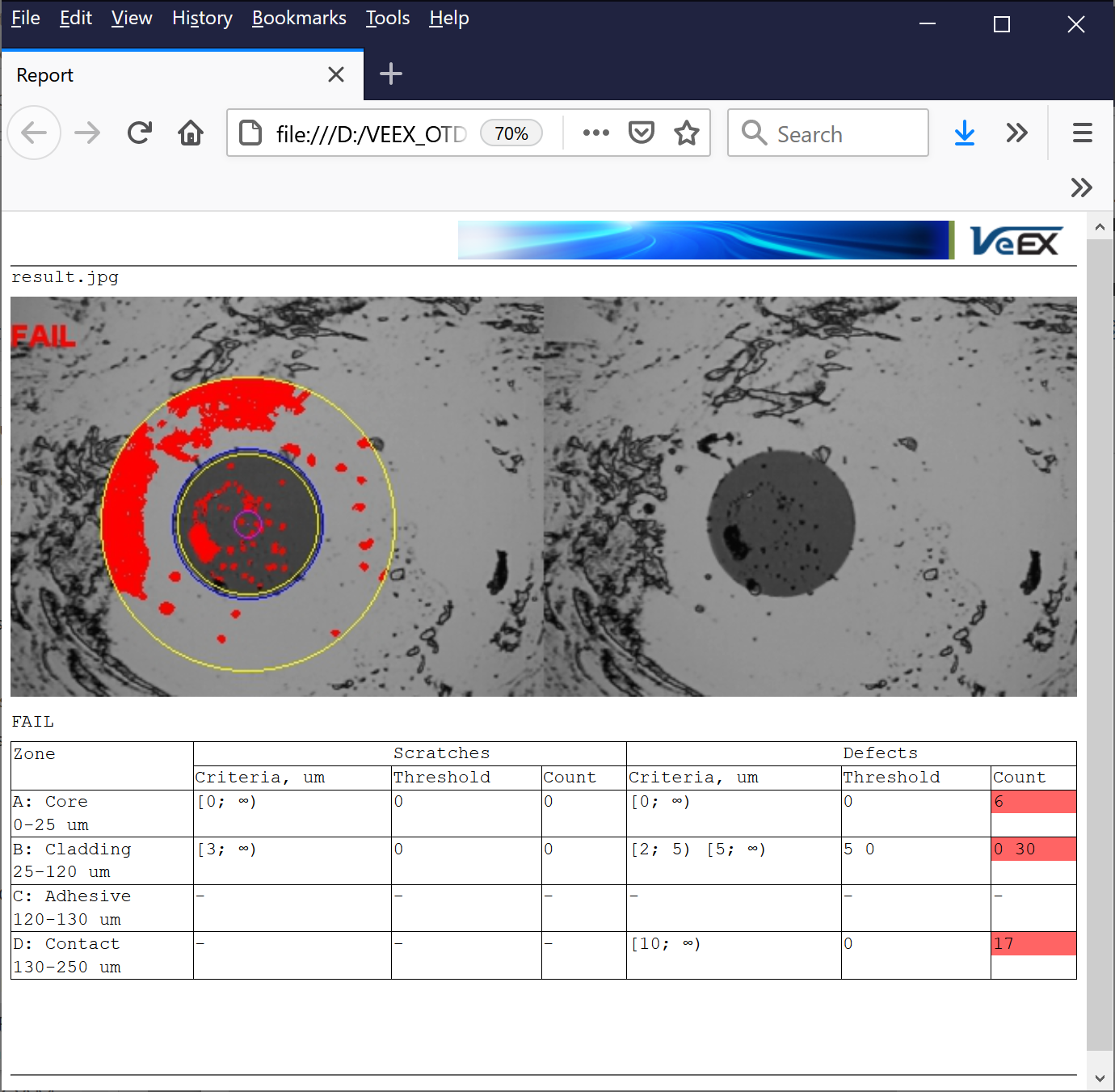Expand the toolbar overflow chevron

(1016, 133)
